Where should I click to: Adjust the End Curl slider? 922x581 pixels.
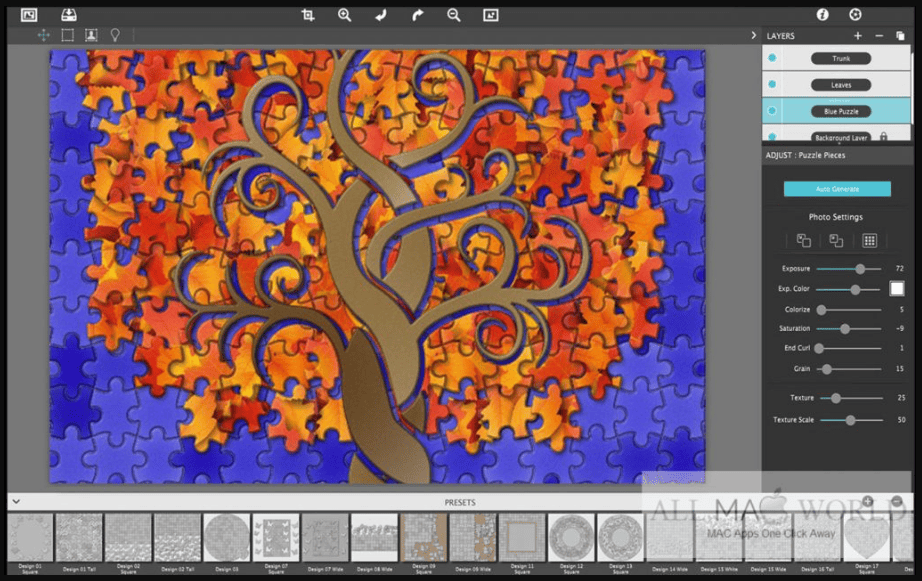(x=848, y=348)
